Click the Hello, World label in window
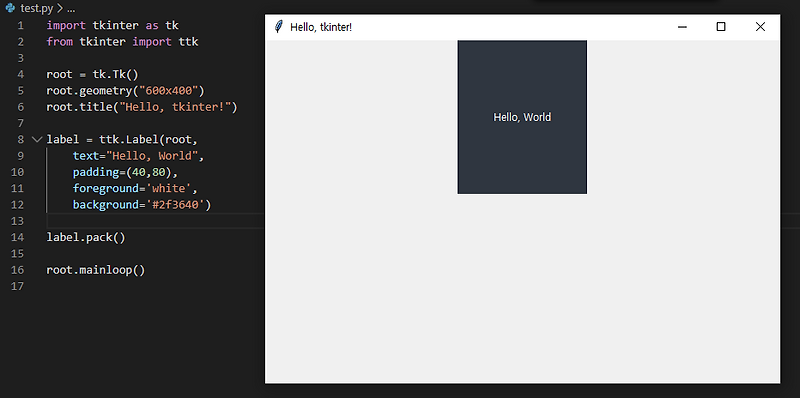The width and height of the screenshot is (800, 398). [522, 117]
